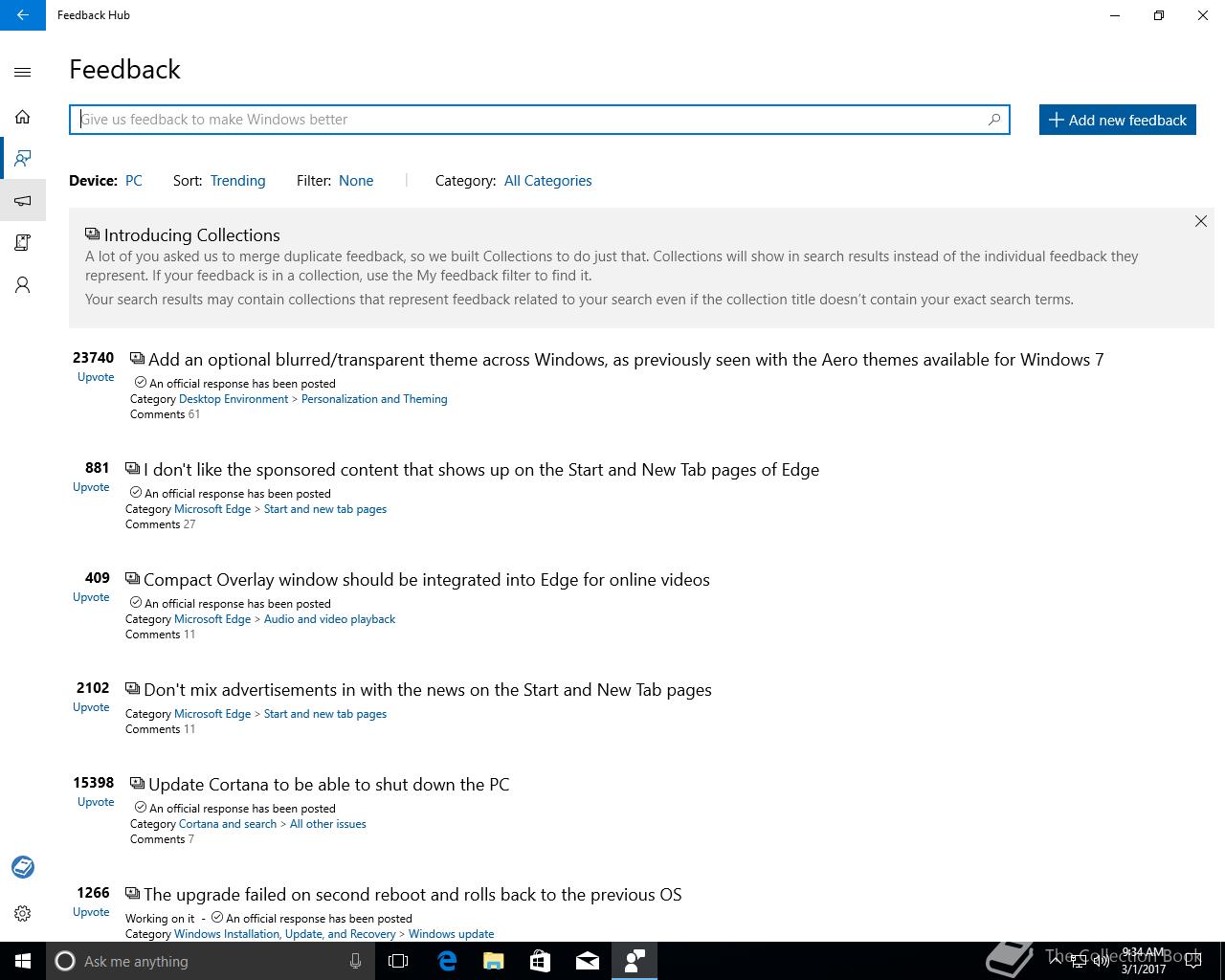Viewport: 1225px width, 980px height.
Task: Dismiss the Introducing Collections banner
Action: click(x=1200, y=221)
